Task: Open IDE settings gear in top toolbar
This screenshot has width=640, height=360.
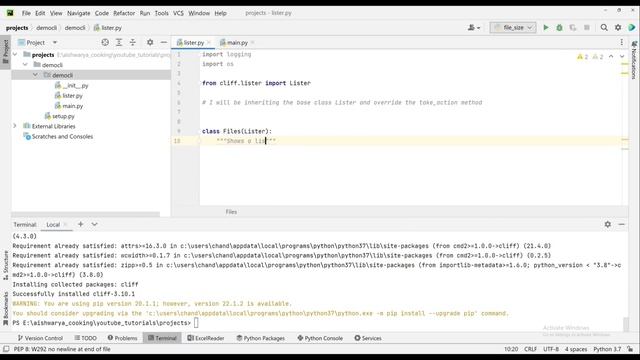Action: [618, 27]
